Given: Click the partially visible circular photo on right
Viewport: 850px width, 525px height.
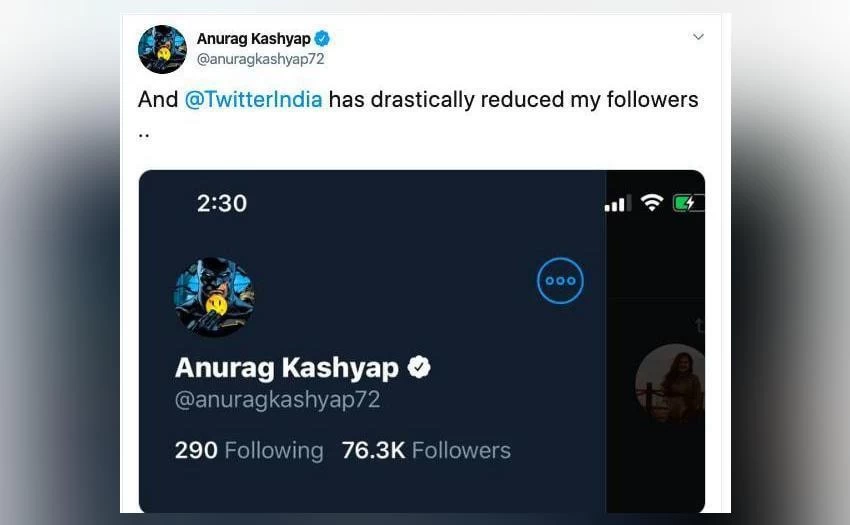Looking at the screenshot, I should (x=672, y=384).
